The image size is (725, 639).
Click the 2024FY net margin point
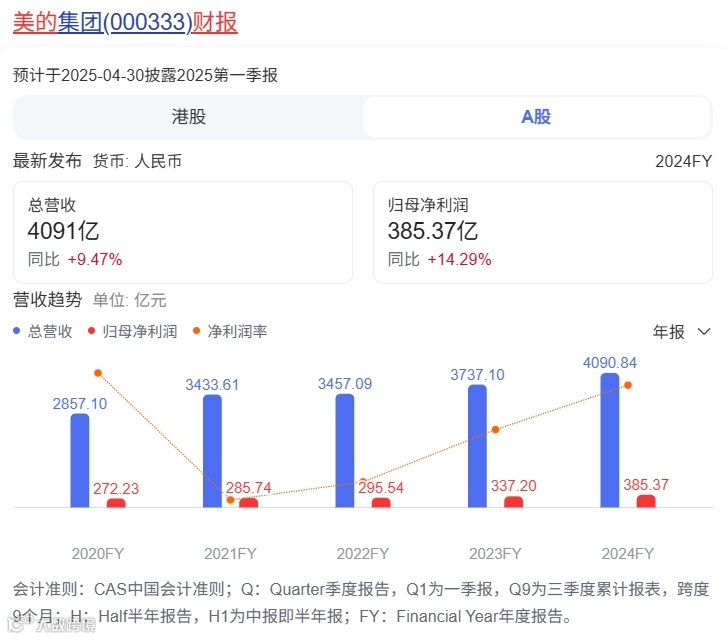click(628, 385)
